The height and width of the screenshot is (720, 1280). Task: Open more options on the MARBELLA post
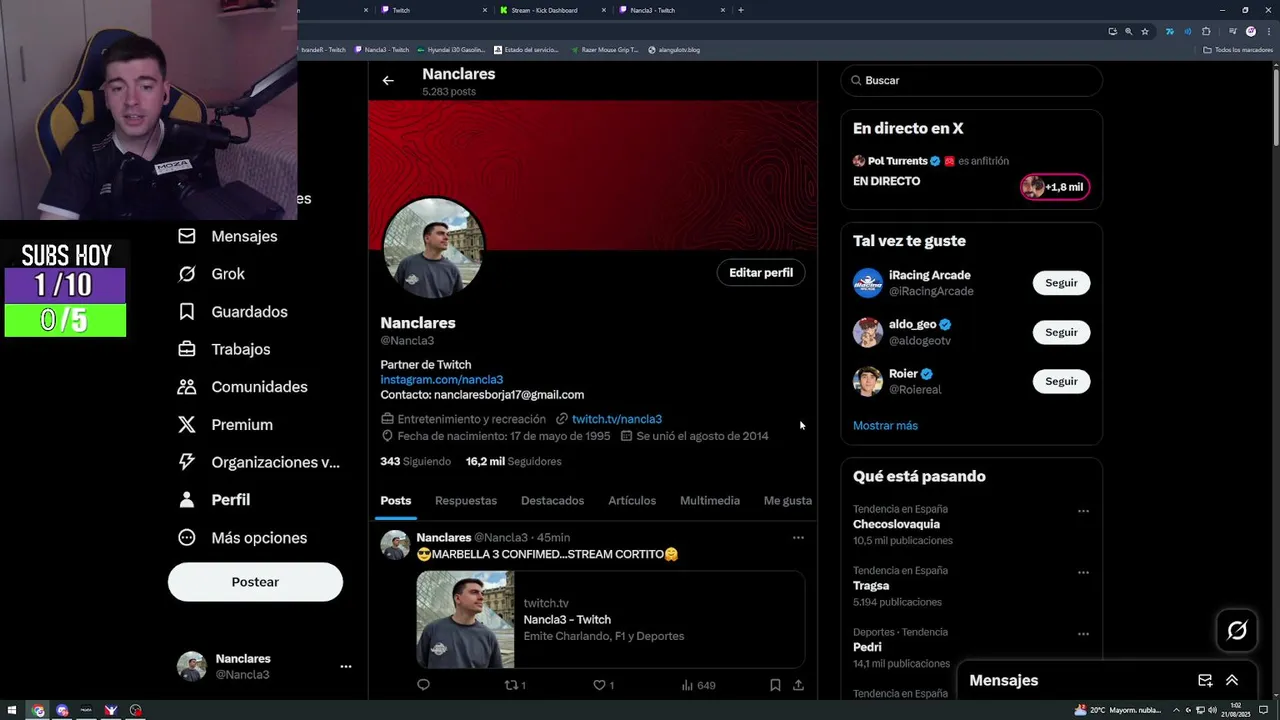tap(798, 538)
